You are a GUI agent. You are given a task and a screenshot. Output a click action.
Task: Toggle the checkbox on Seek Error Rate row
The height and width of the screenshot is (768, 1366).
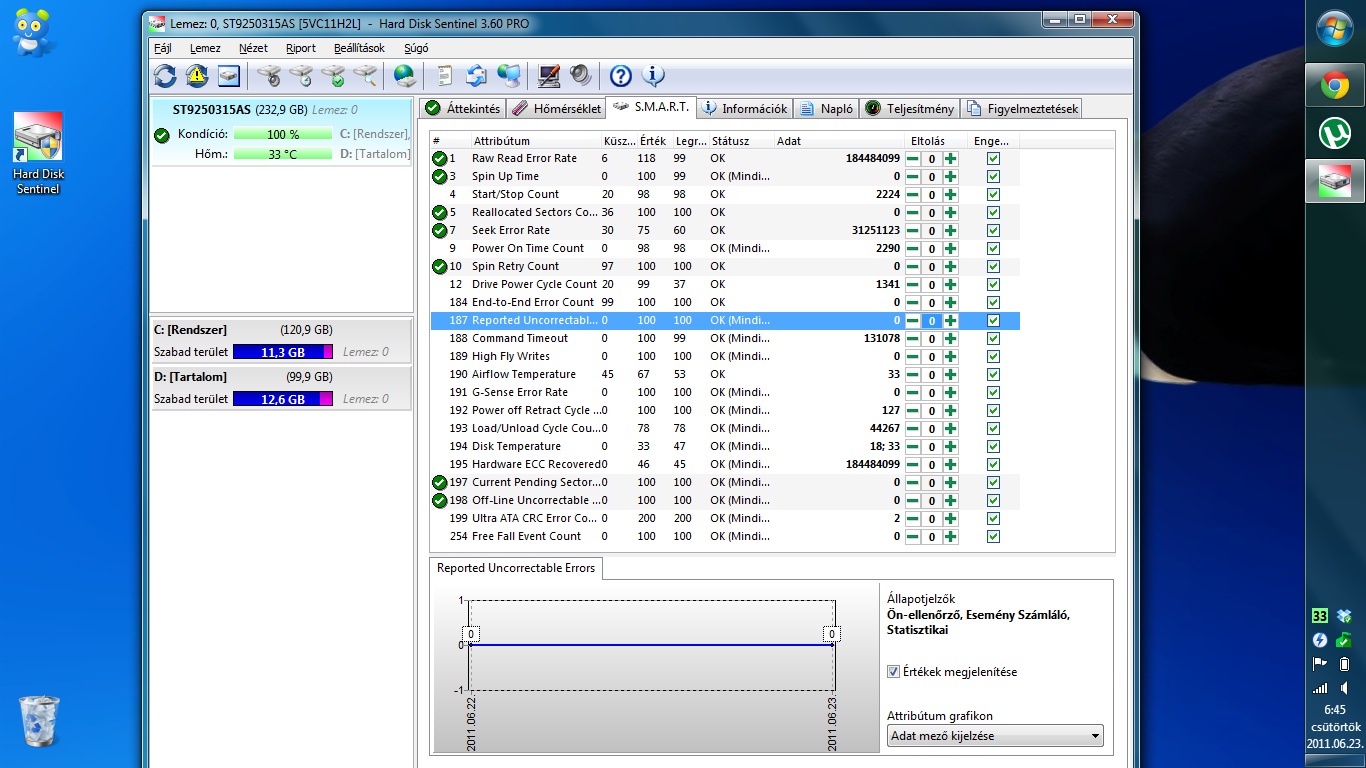(x=993, y=231)
